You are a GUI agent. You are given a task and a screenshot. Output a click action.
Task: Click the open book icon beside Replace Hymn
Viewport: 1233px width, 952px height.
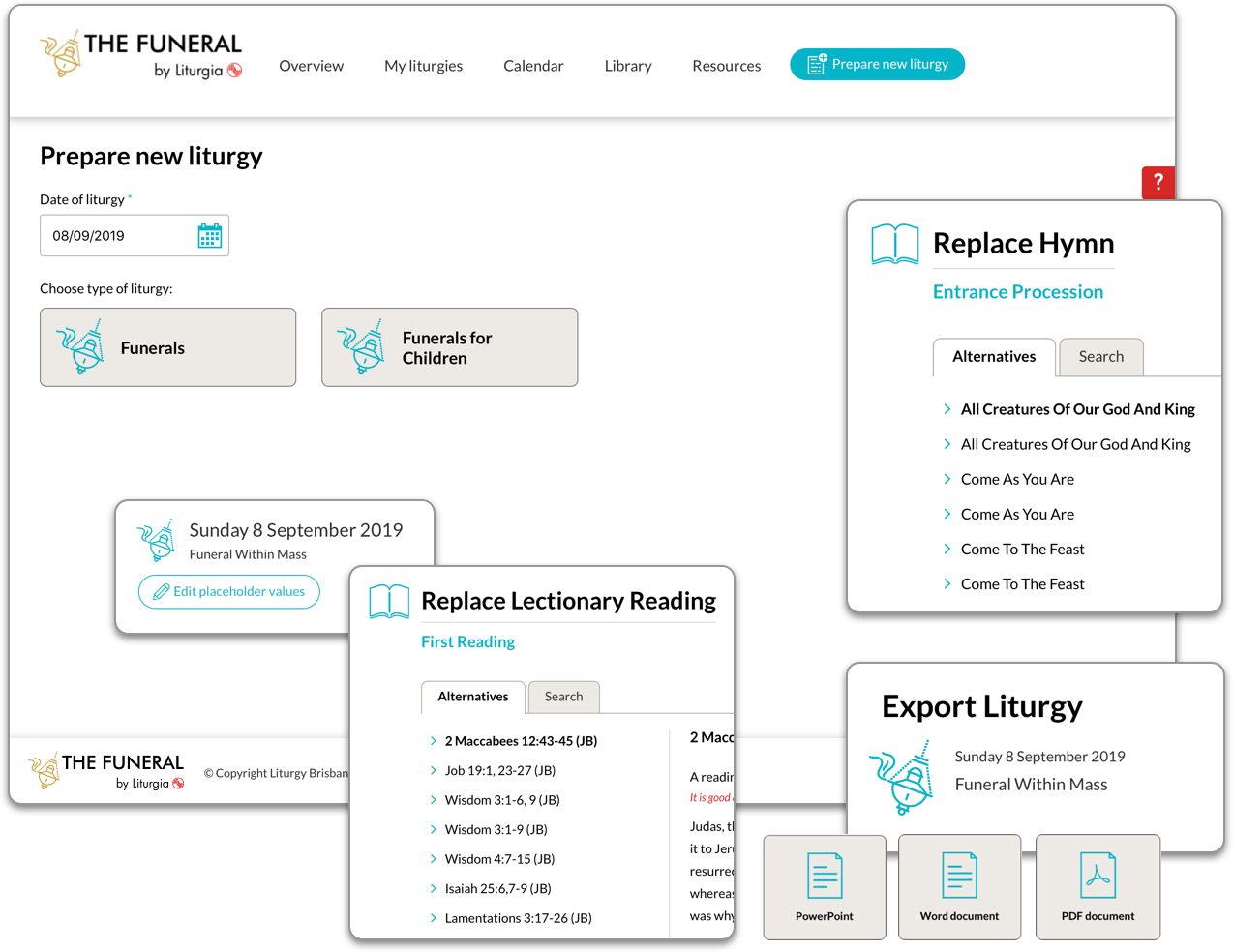(x=894, y=244)
